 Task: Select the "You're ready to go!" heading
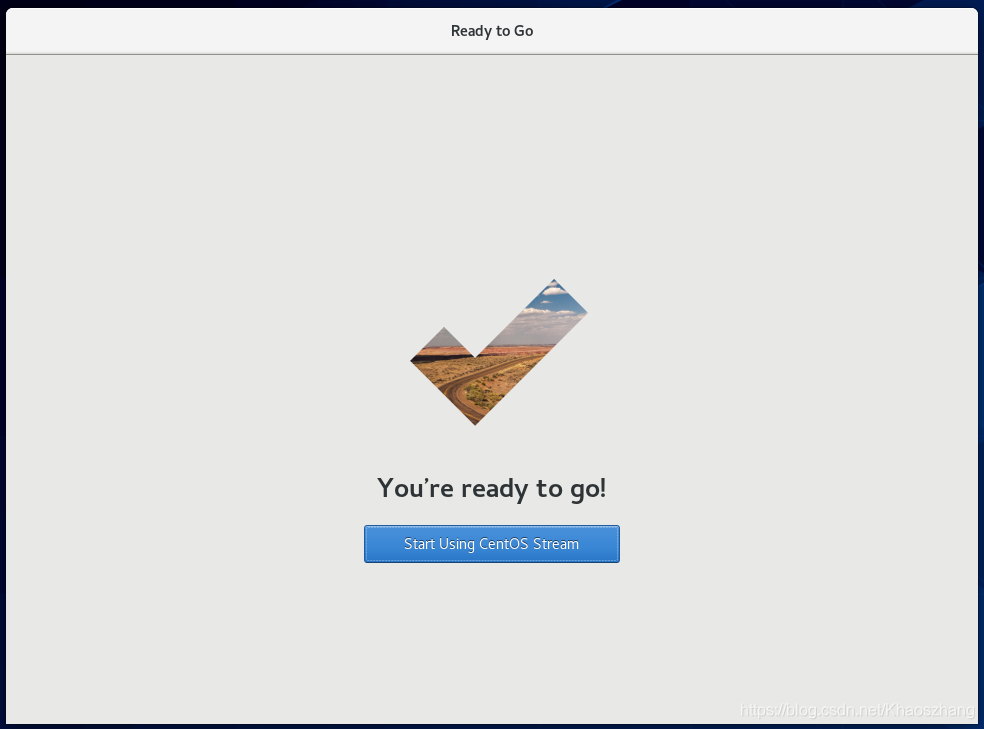pyautogui.click(x=491, y=488)
